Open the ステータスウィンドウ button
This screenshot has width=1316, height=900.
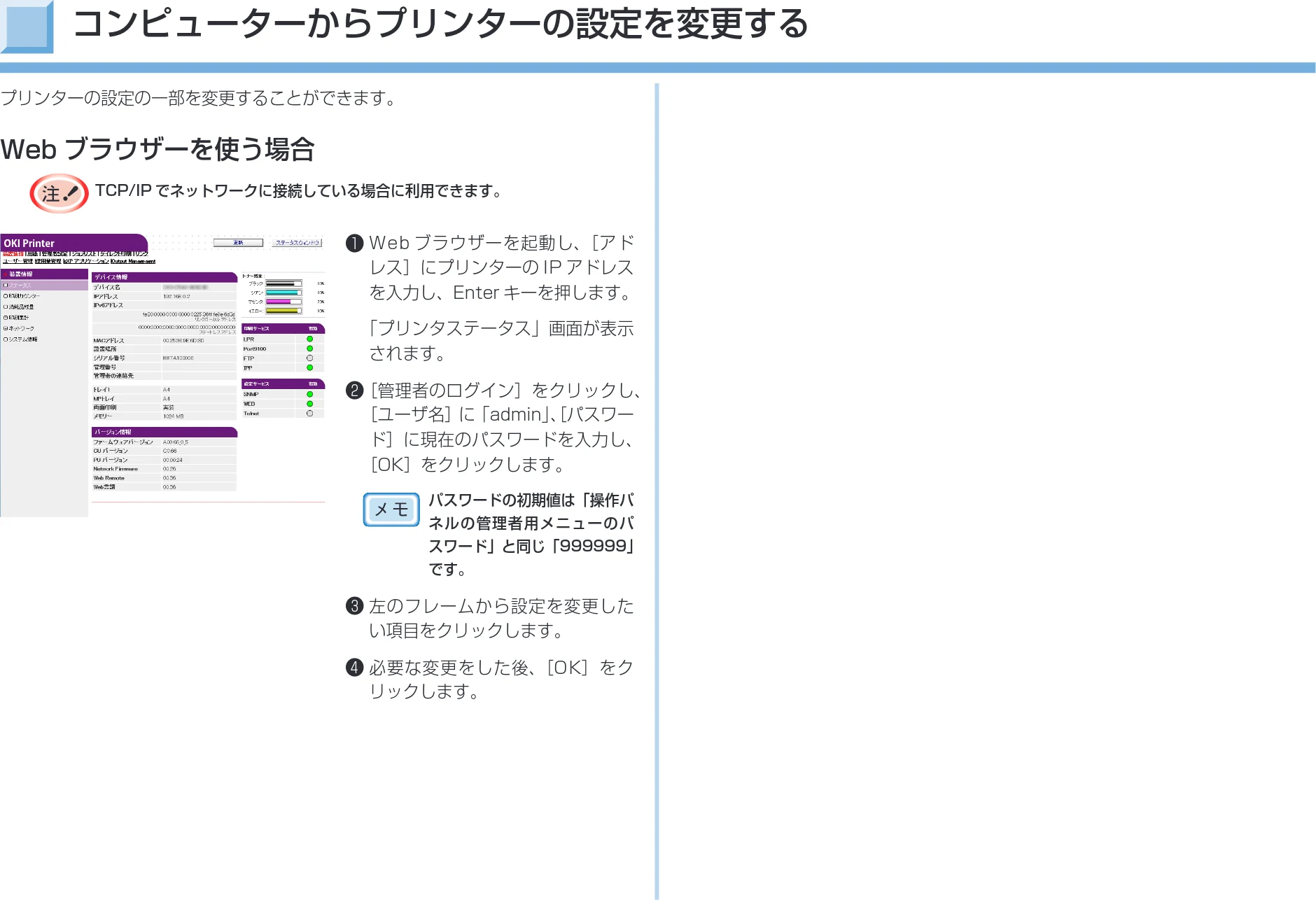(297, 243)
